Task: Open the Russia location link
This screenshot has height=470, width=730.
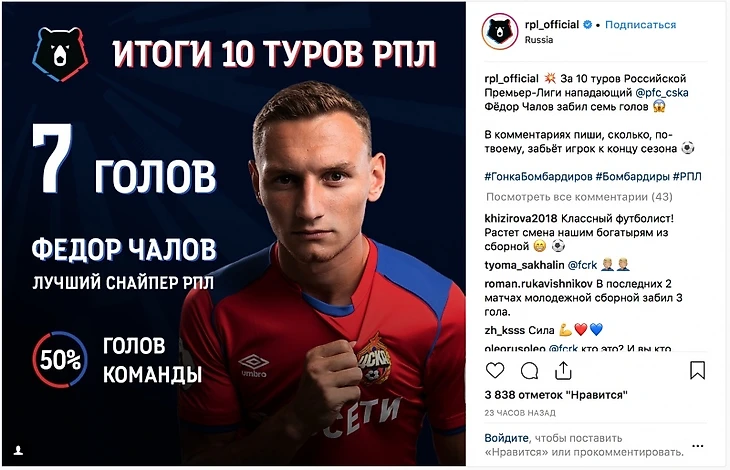Action: (x=539, y=40)
